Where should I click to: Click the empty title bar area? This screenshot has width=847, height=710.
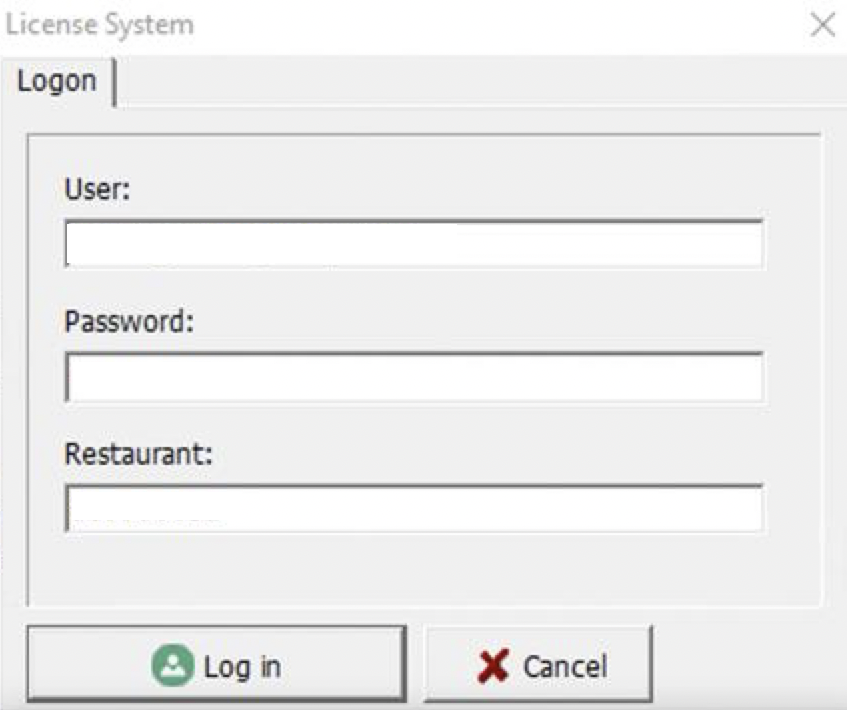point(500,25)
